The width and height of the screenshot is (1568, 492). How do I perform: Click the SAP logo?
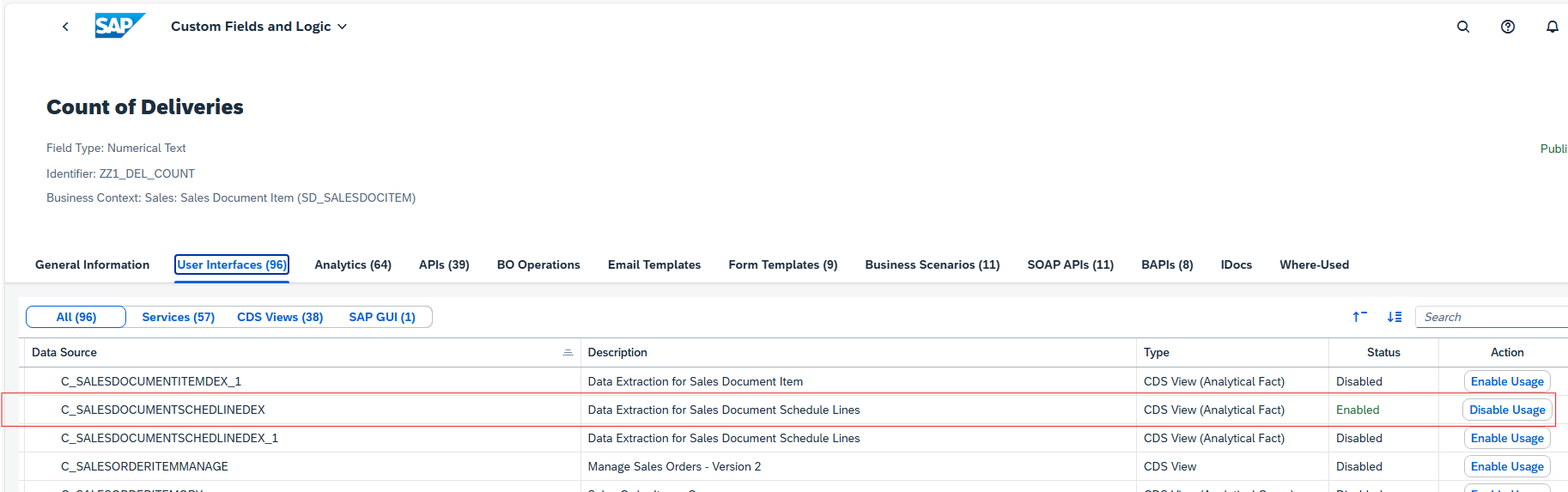pos(119,26)
